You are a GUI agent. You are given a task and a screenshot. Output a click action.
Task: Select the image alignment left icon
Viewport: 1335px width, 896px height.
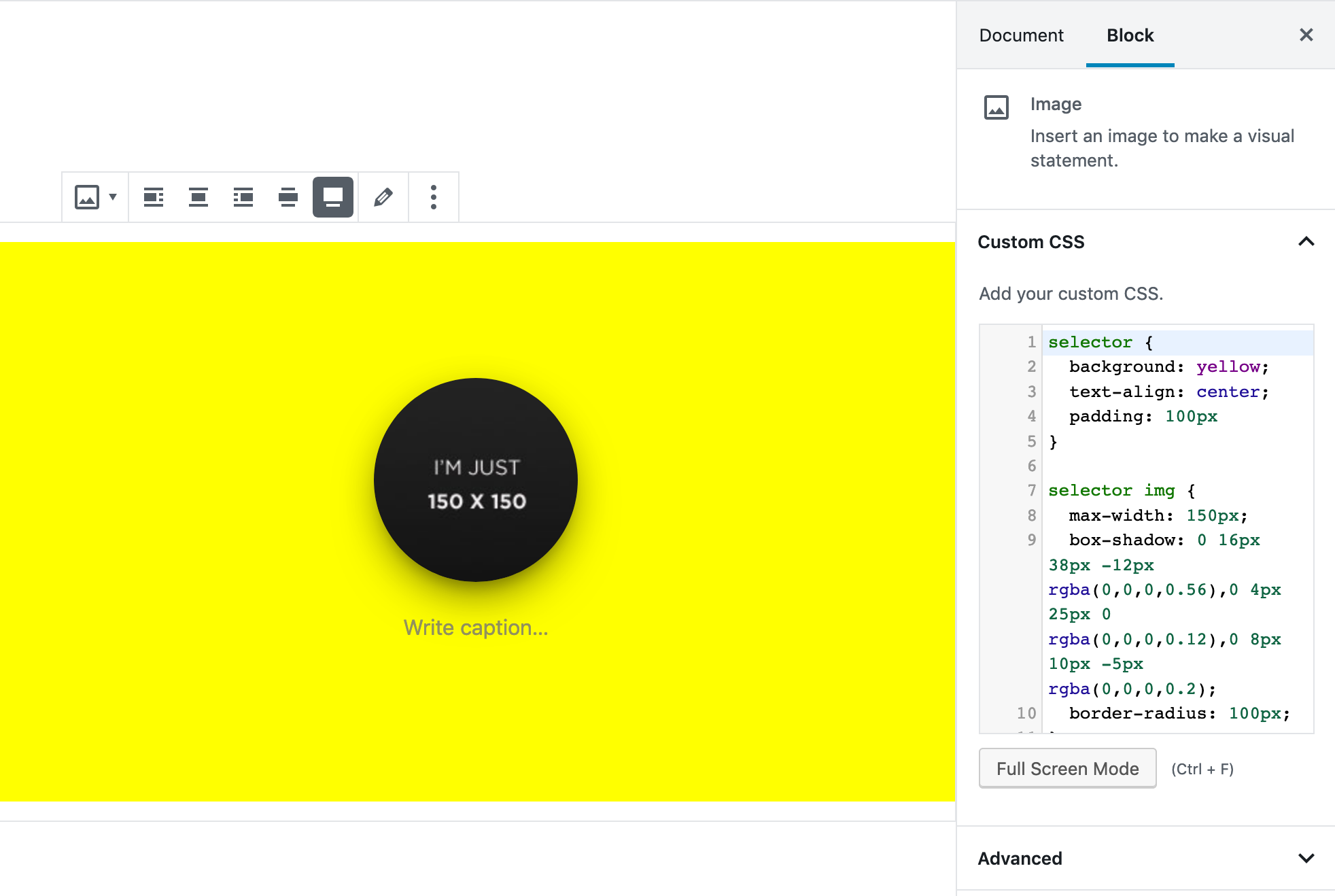pyautogui.click(x=154, y=196)
